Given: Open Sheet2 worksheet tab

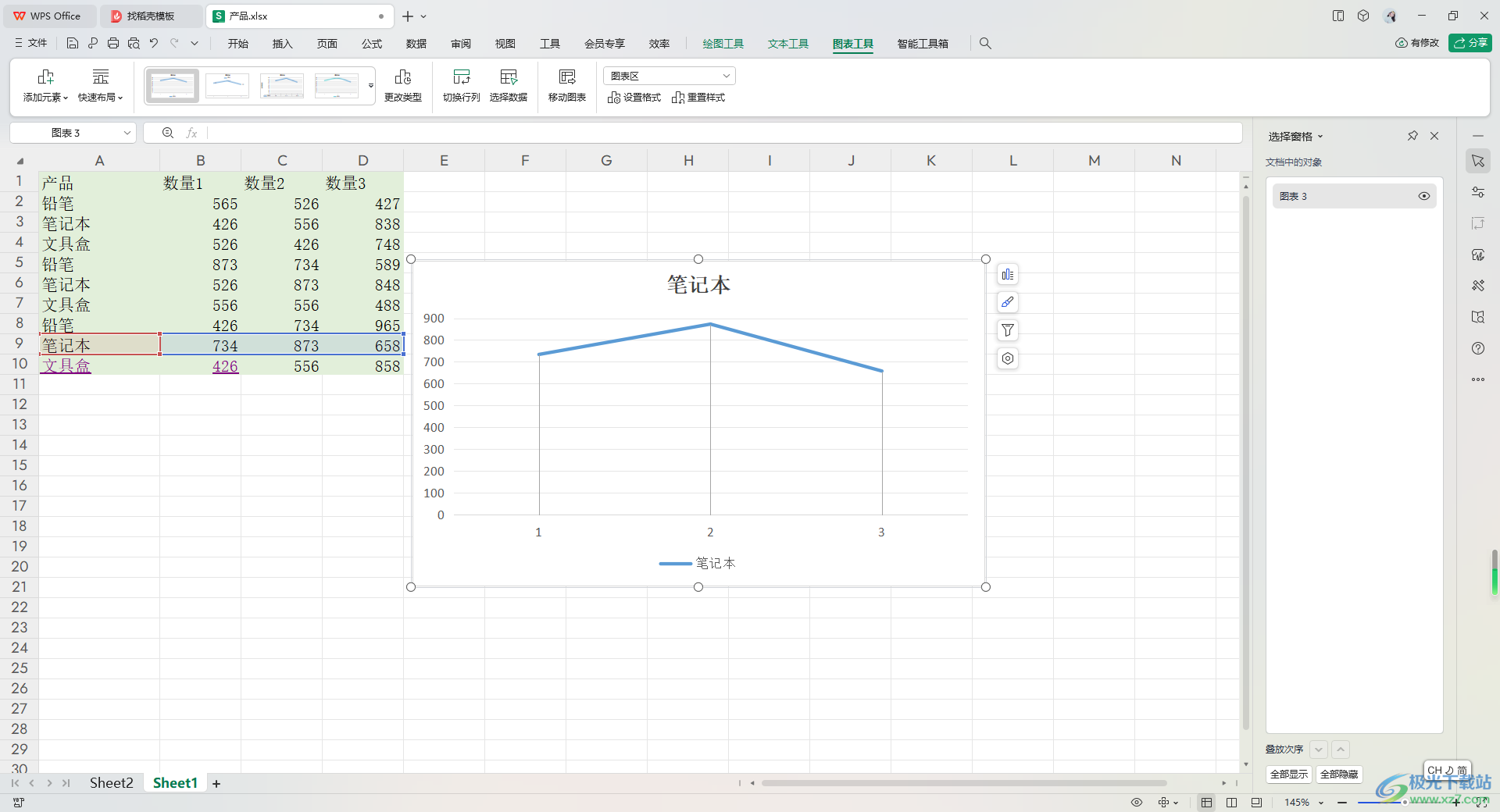Looking at the screenshot, I should click(x=111, y=783).
